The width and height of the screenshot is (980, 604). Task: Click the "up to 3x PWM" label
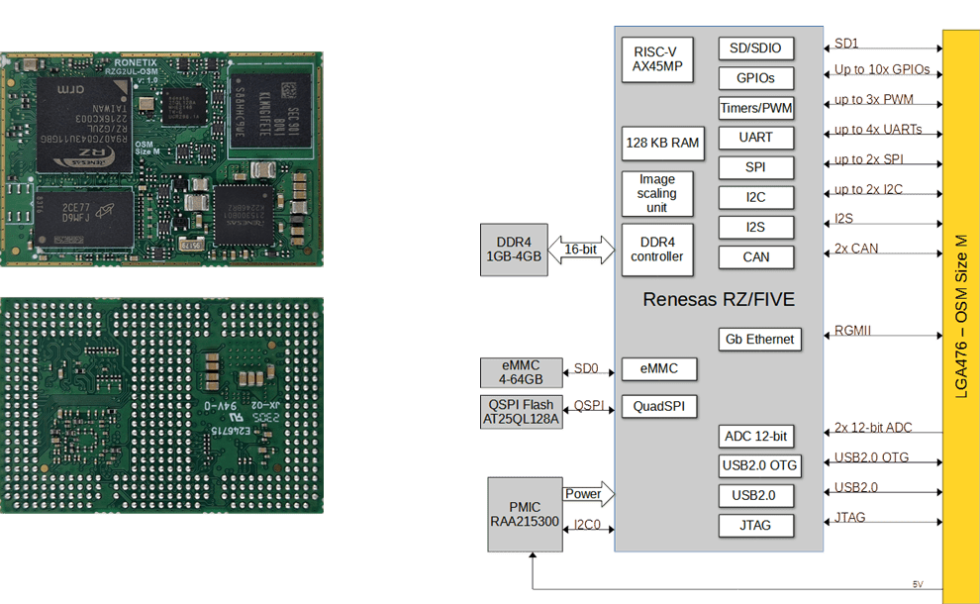874,99
